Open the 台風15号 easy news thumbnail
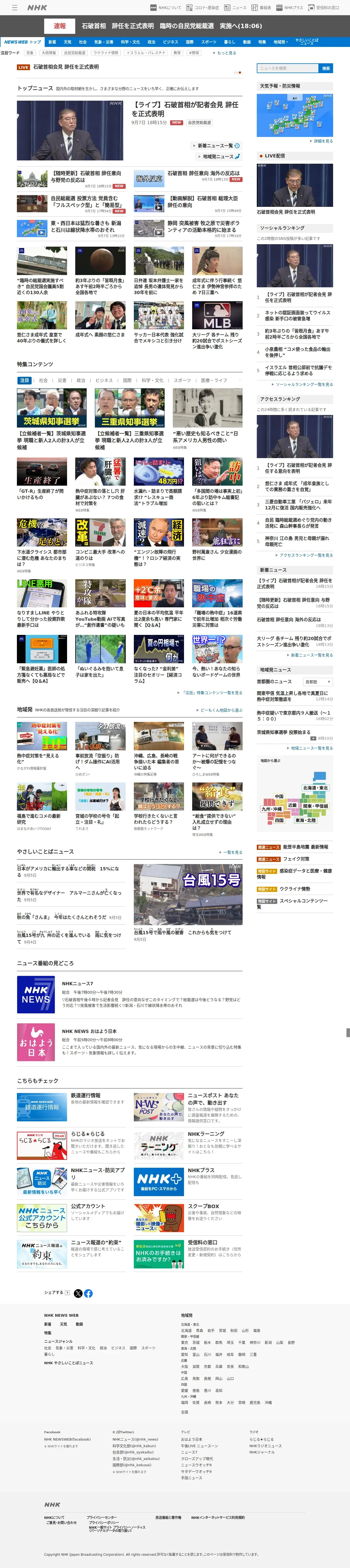The width and height of the screenshot is (350, 1568). tap(188, 895)
